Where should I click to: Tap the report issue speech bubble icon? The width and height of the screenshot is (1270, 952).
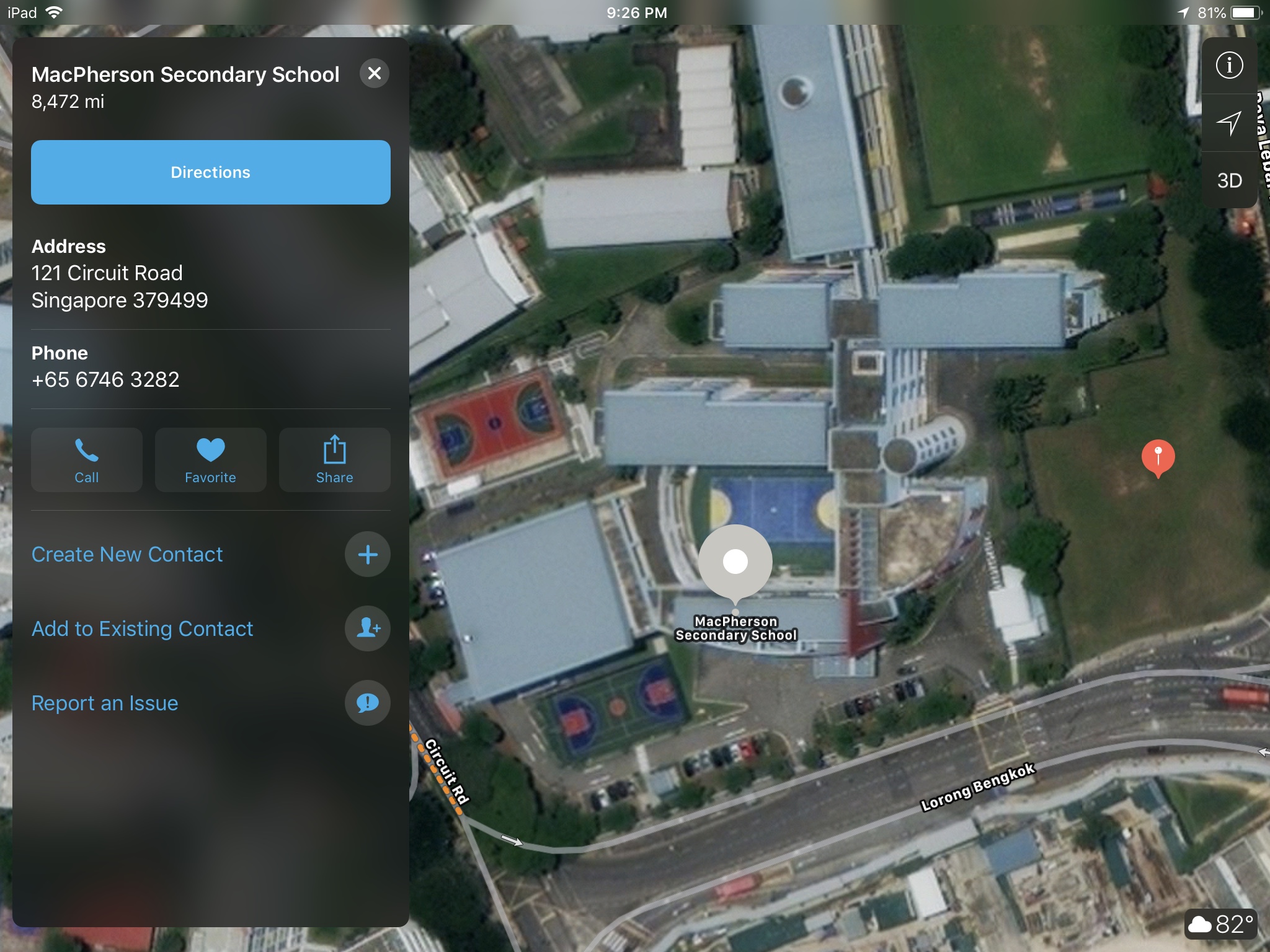tap(368, 703)
